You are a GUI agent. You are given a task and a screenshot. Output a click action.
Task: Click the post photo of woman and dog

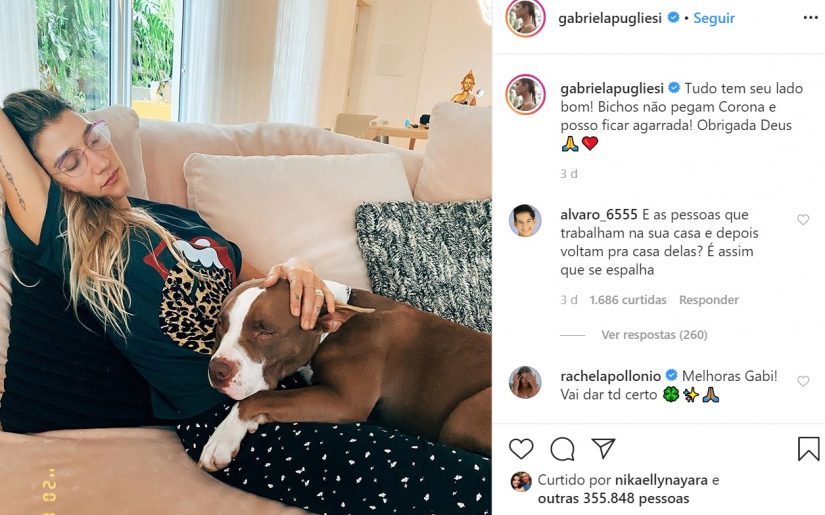246,257
